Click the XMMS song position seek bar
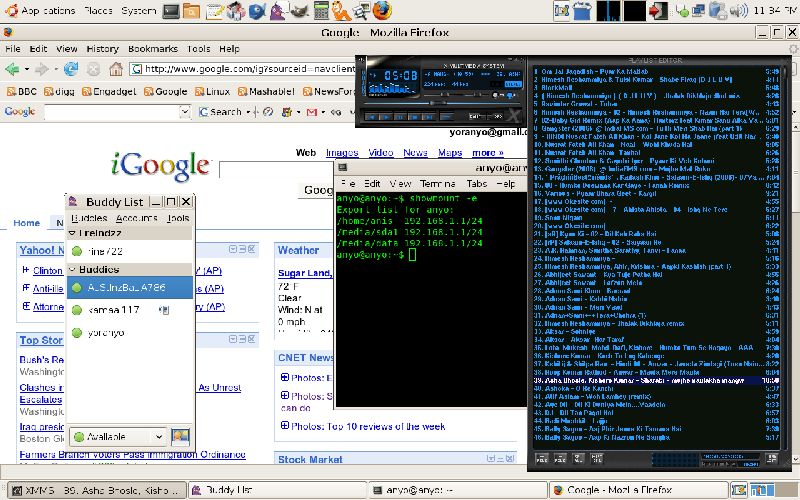 (x=442, y=103)
